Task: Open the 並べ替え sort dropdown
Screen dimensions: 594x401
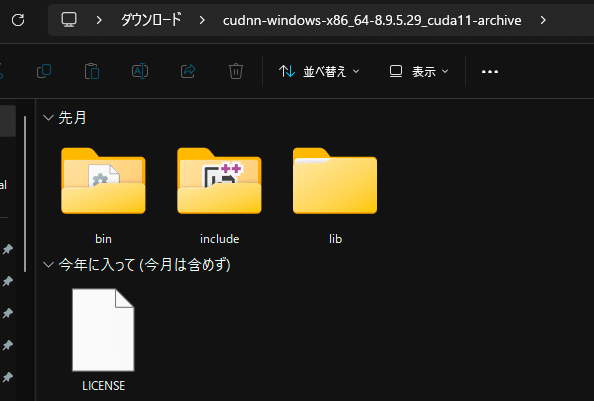Action: pos(319,71)
